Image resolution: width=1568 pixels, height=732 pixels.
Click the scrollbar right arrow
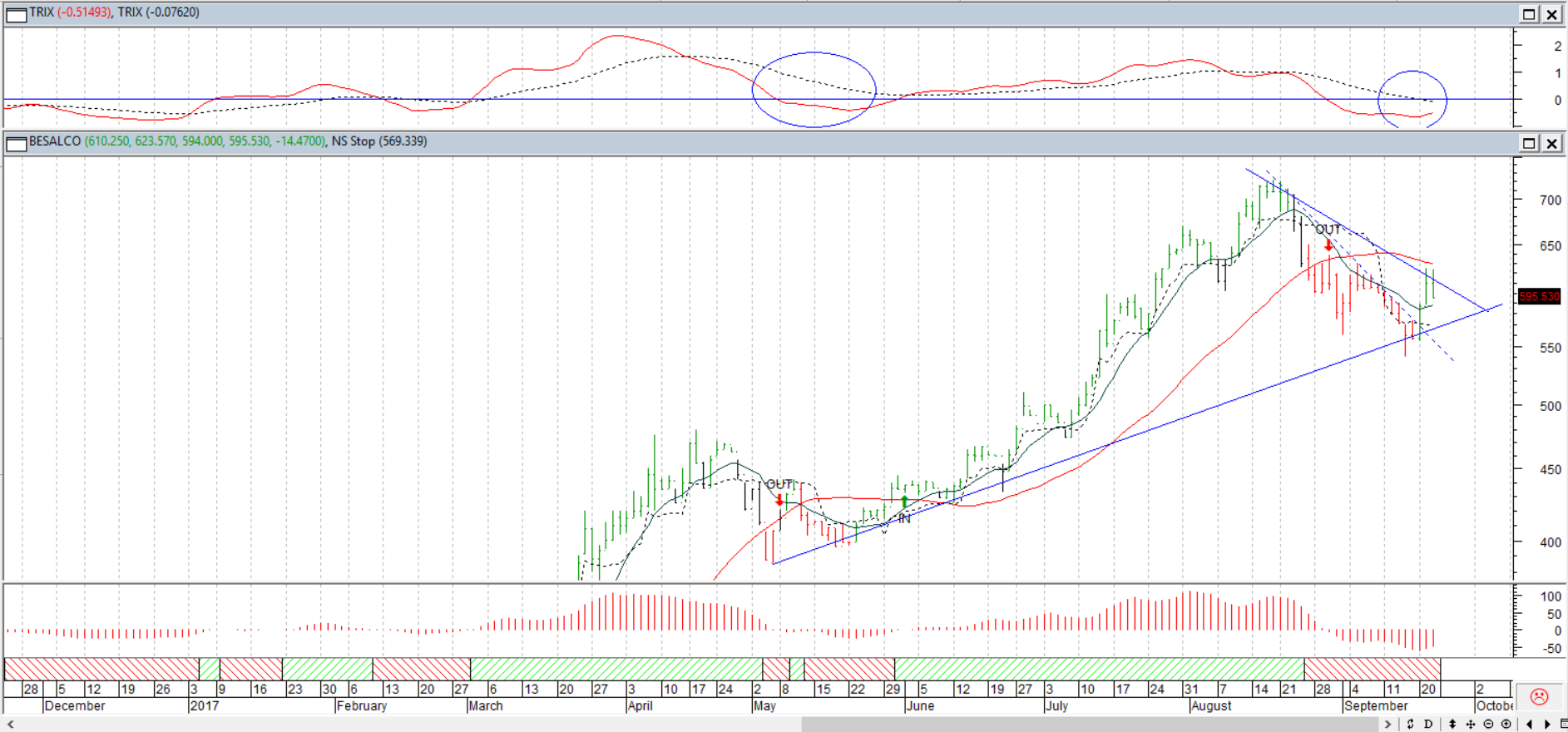[x=1387, y=725]
